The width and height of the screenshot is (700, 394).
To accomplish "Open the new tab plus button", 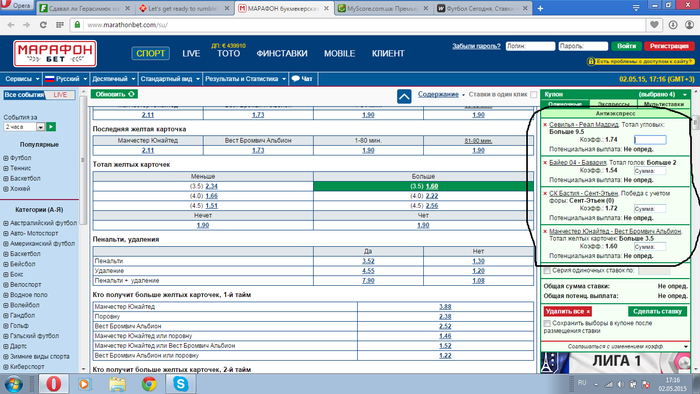I will point(540,8).
